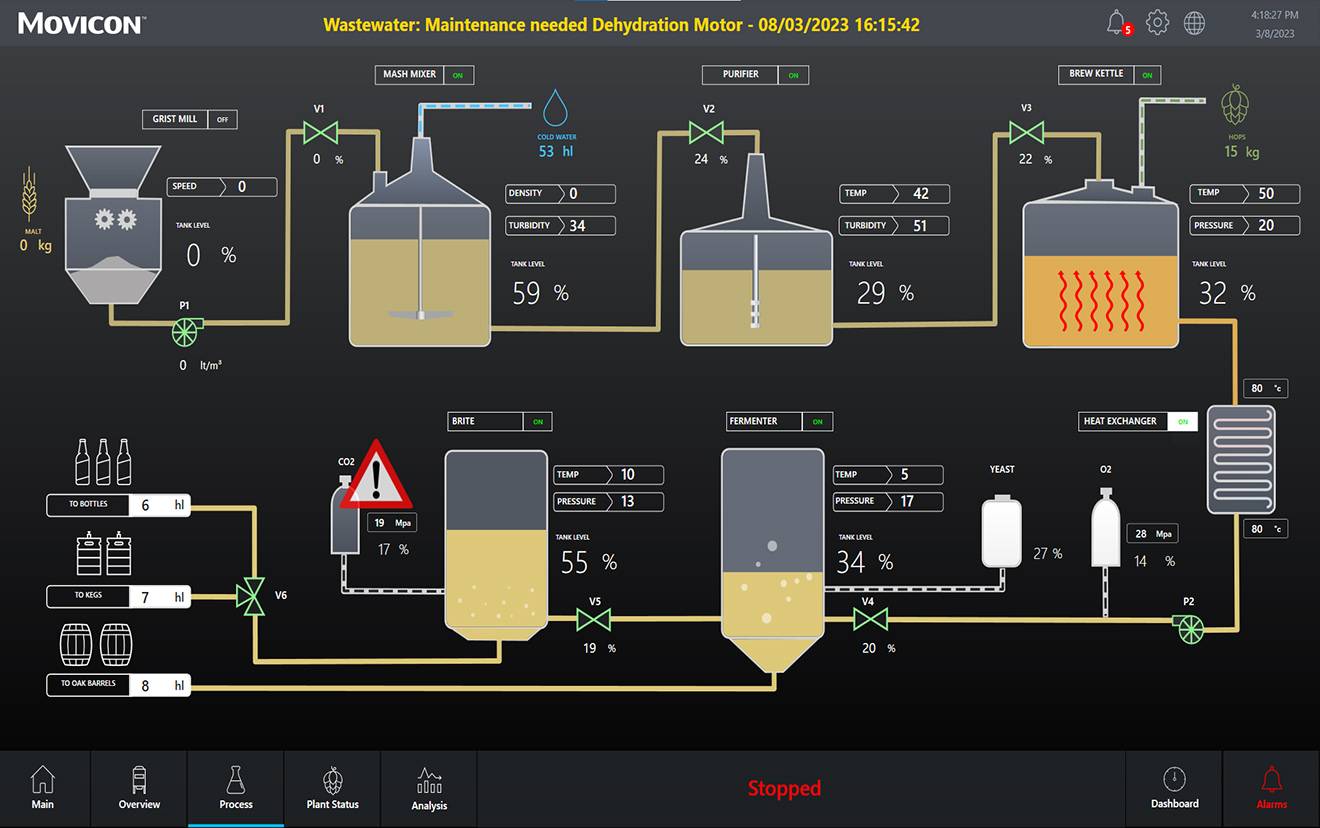Open the Alarms page
Viewport: 1320px width, 828px height.
(x=1271, y=789)
